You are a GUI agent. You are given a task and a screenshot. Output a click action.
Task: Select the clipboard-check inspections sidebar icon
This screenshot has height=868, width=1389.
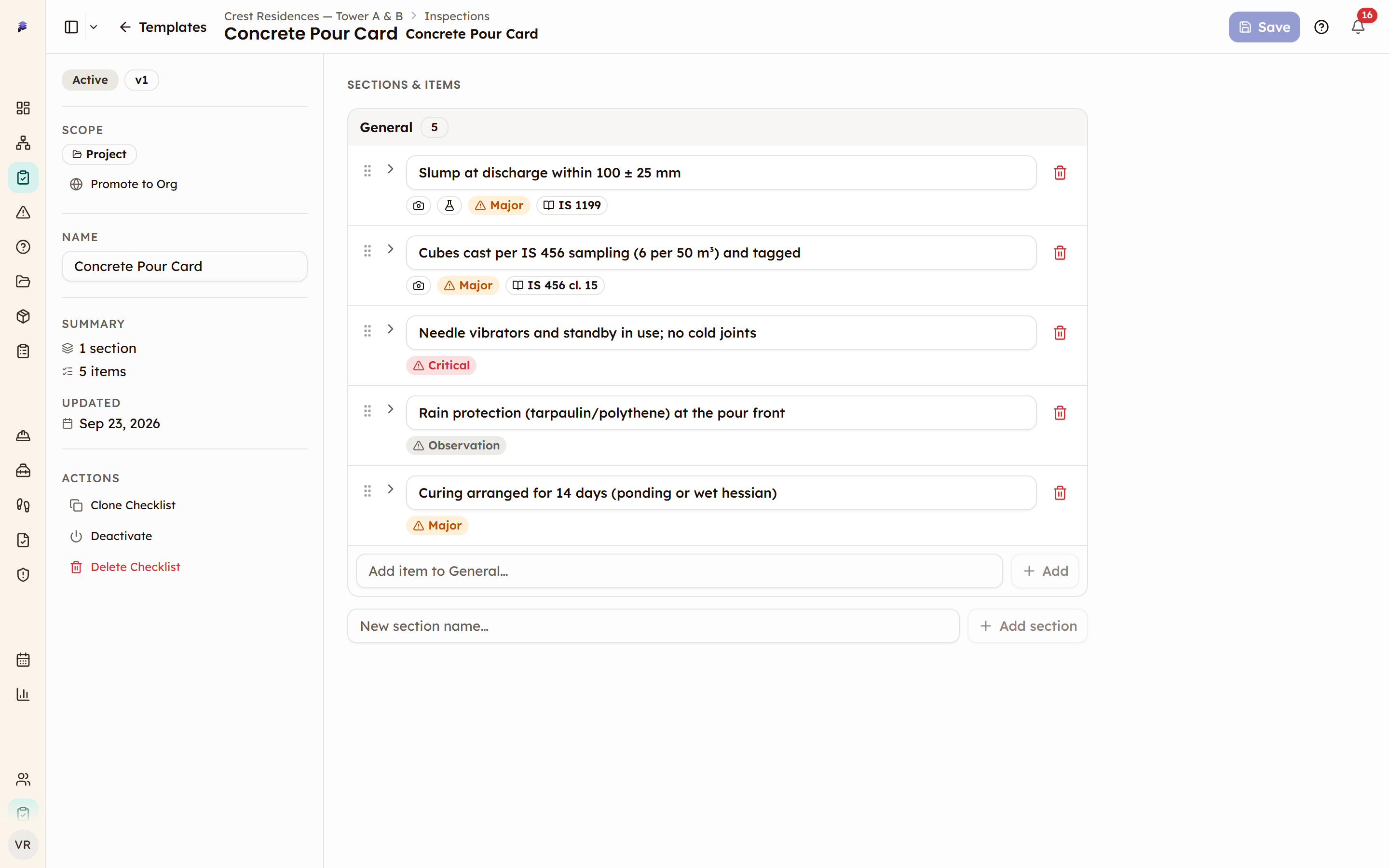[23, 177]
